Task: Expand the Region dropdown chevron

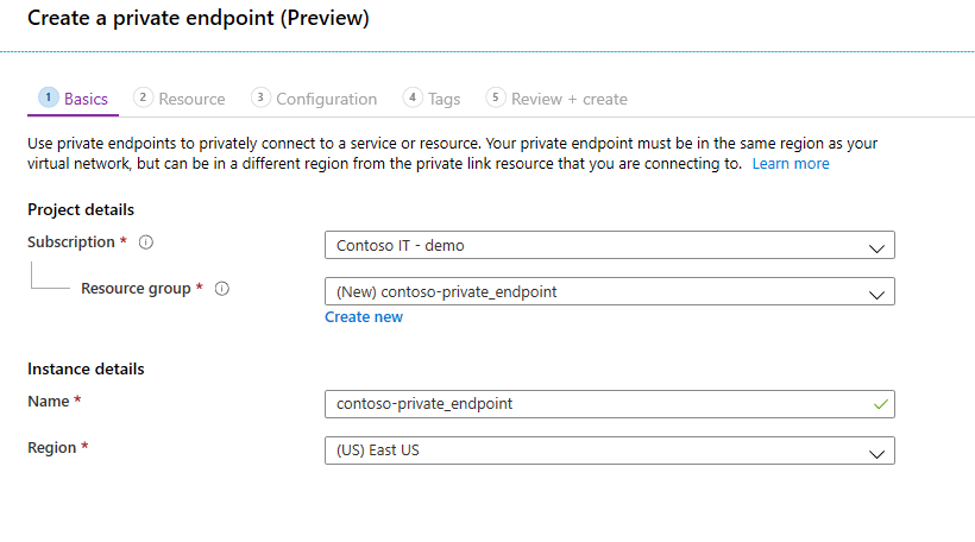Action: [x=877, y=453]
